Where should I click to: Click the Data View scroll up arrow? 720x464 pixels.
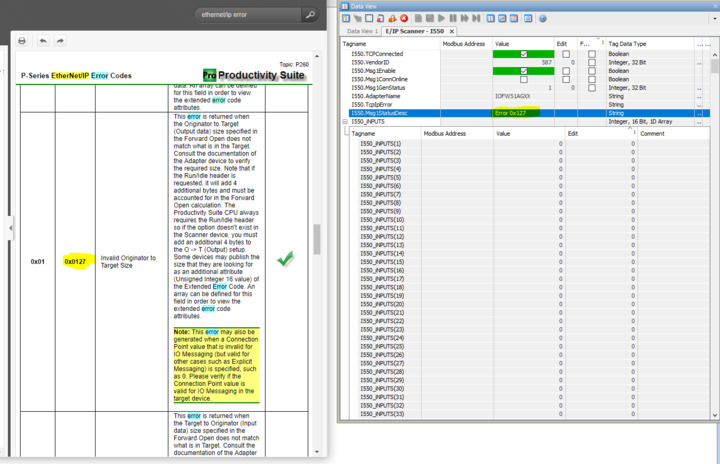(714, 55)
